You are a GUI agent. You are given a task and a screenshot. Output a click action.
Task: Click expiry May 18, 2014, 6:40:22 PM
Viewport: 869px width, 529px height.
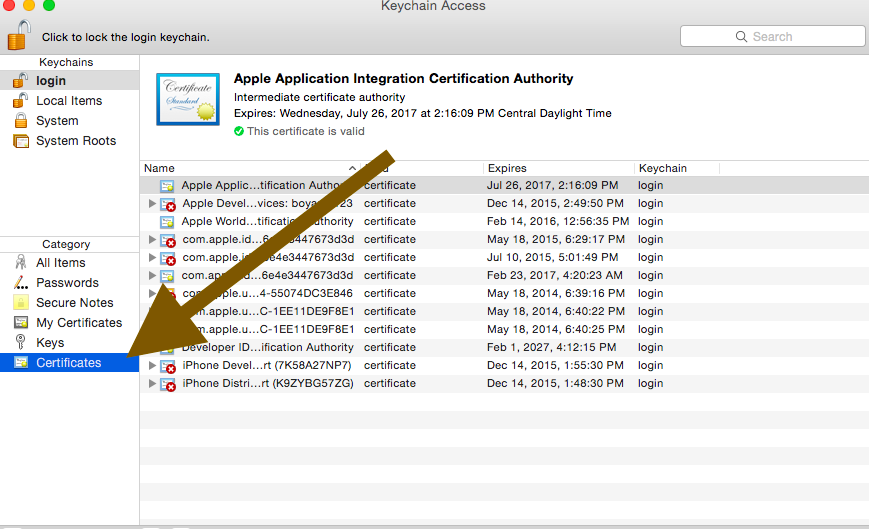[x=556, y=311]
